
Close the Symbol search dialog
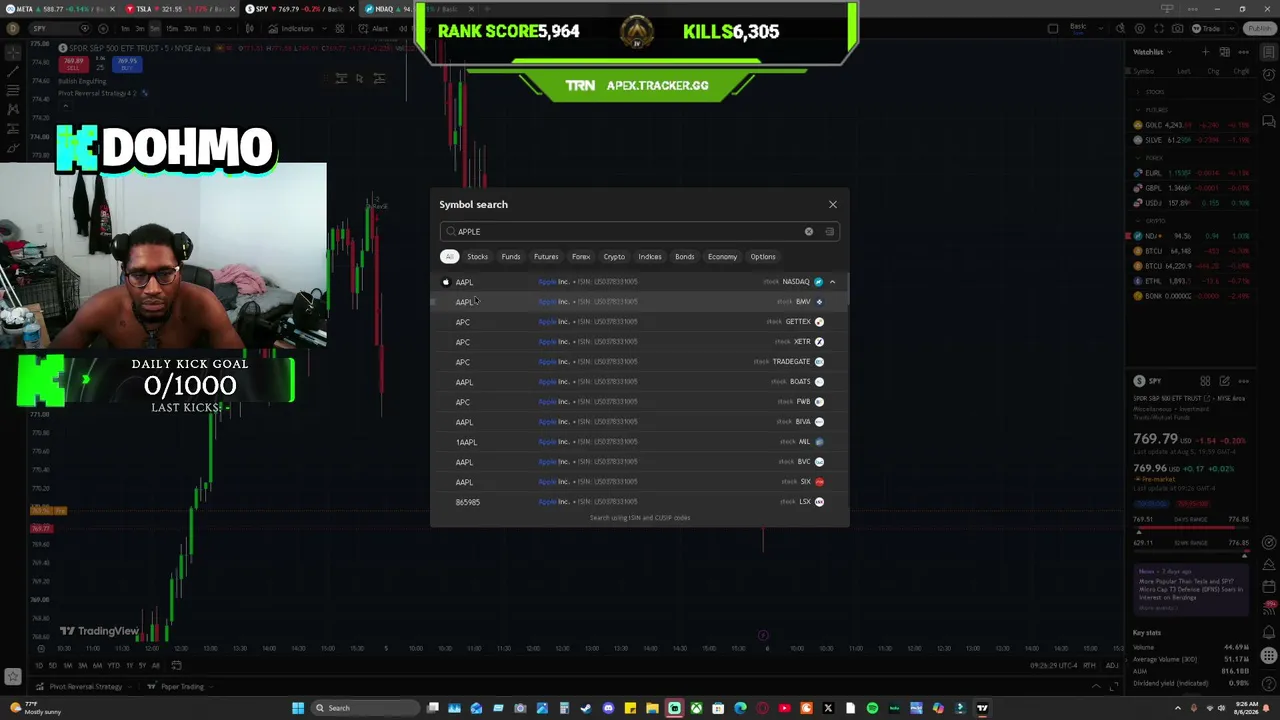(832, 204)
